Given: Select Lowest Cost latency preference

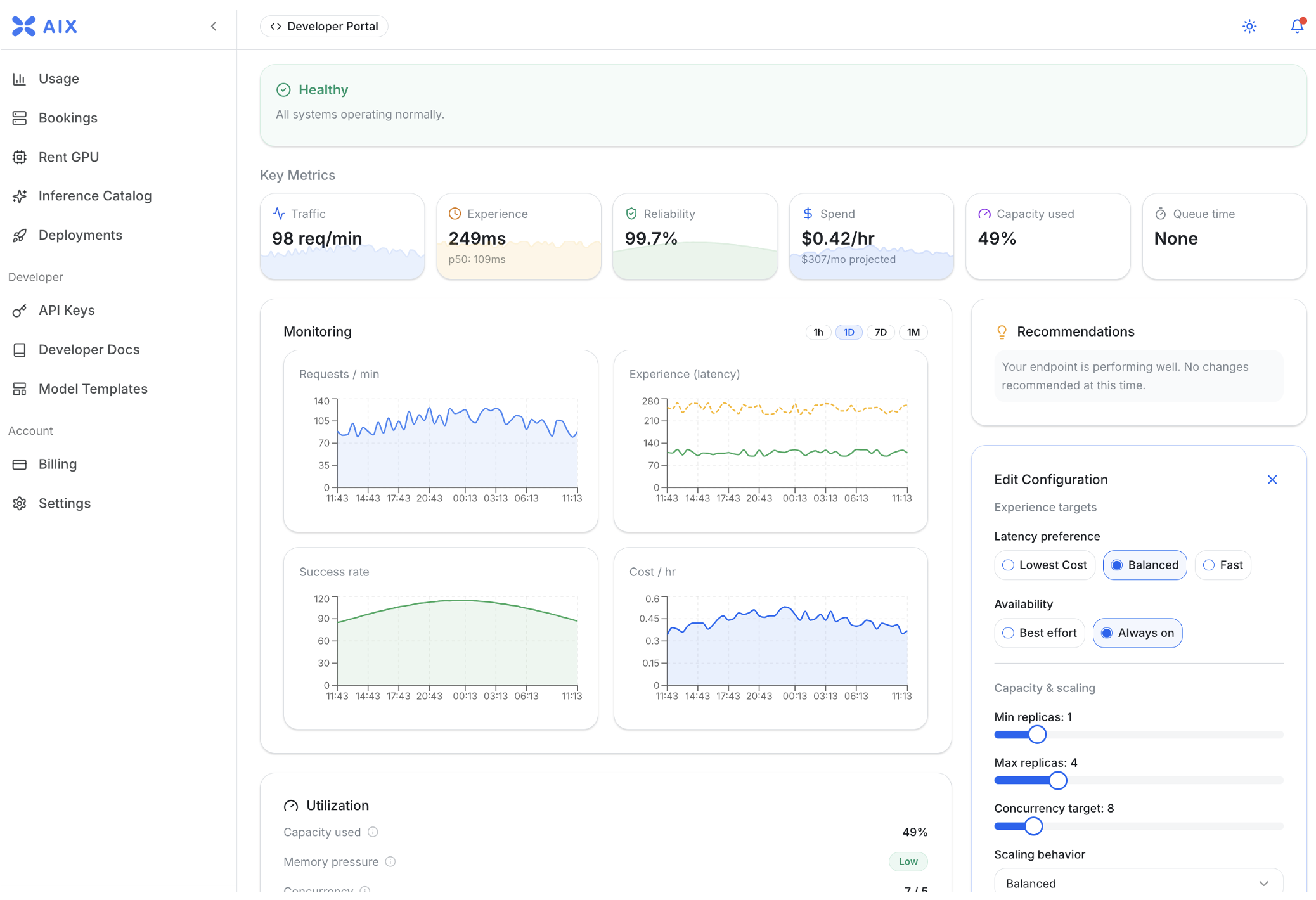Looking at the screenshot, I should point(1044,565).
